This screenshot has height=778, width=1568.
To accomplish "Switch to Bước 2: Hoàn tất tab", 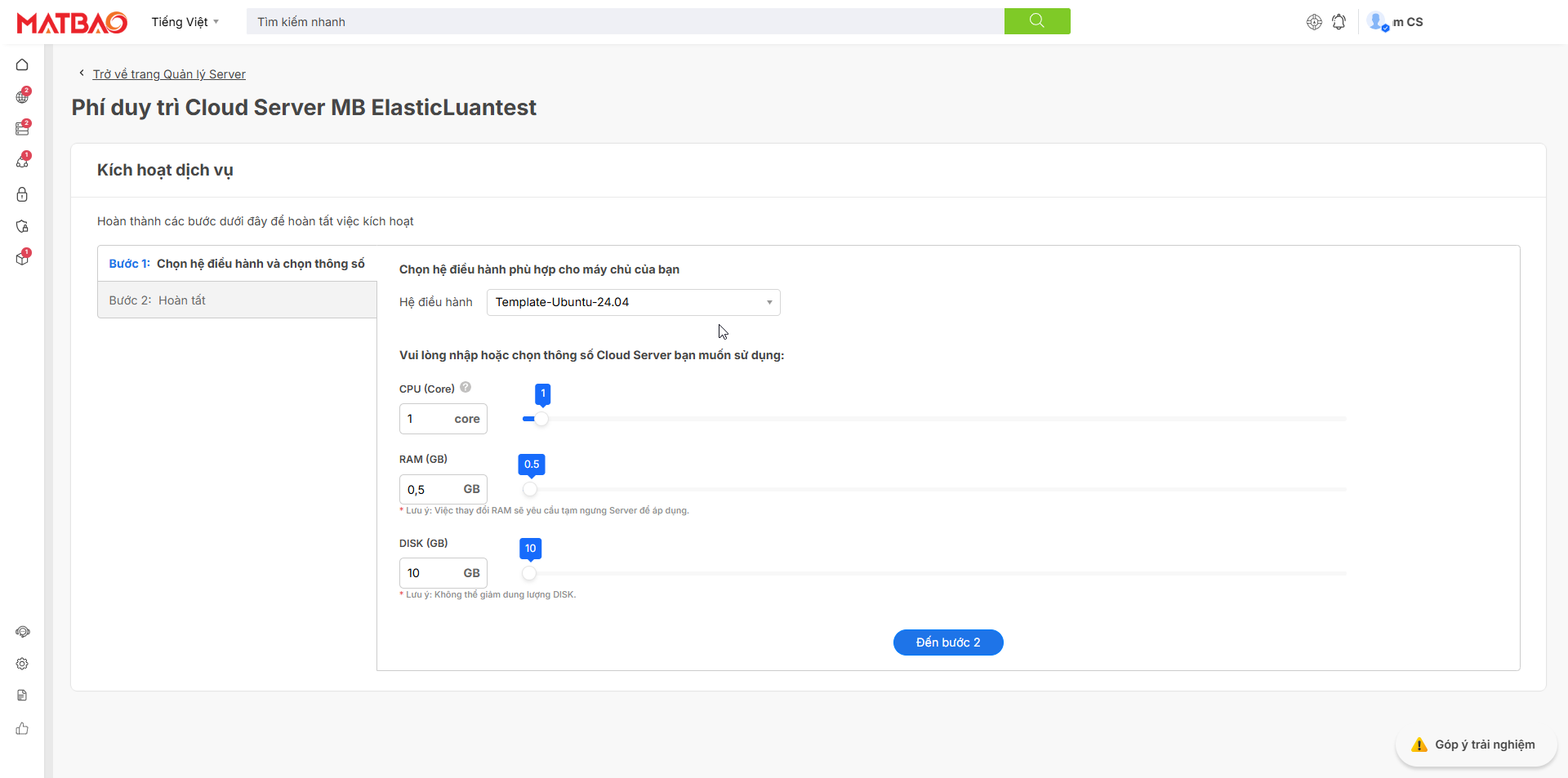I will click(x=237, y=300).
